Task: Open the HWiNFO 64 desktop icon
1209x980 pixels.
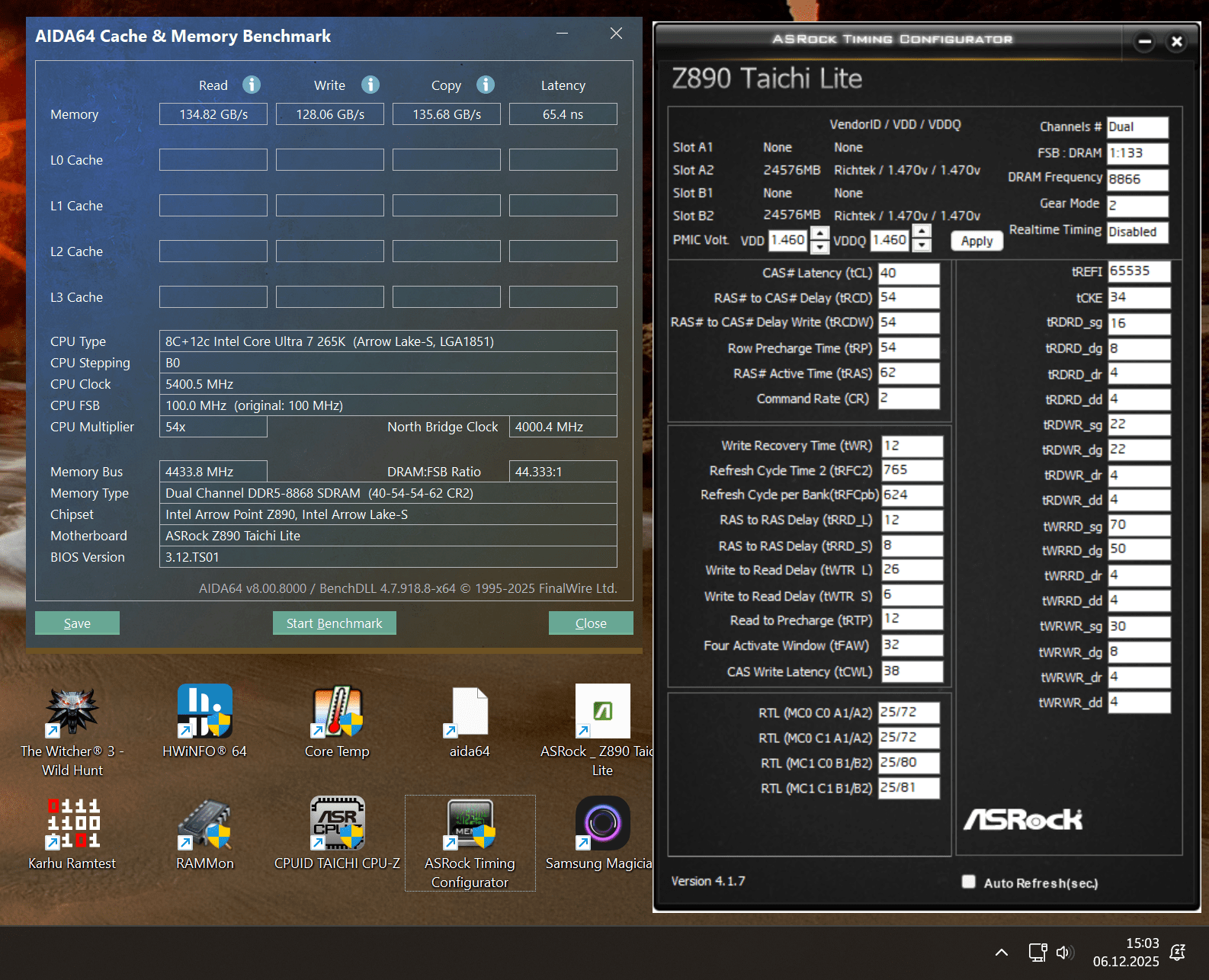Action: 204,722
